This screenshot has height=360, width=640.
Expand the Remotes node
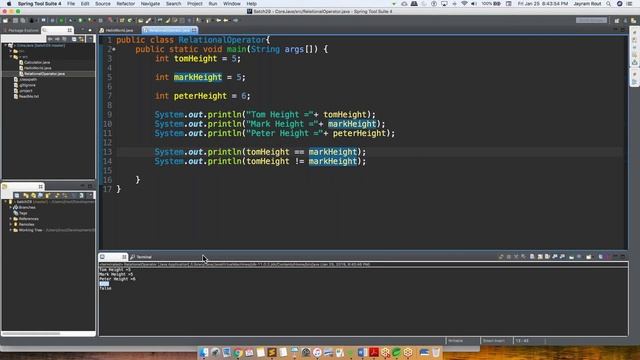pyautogui.click(x=11, y=224)
